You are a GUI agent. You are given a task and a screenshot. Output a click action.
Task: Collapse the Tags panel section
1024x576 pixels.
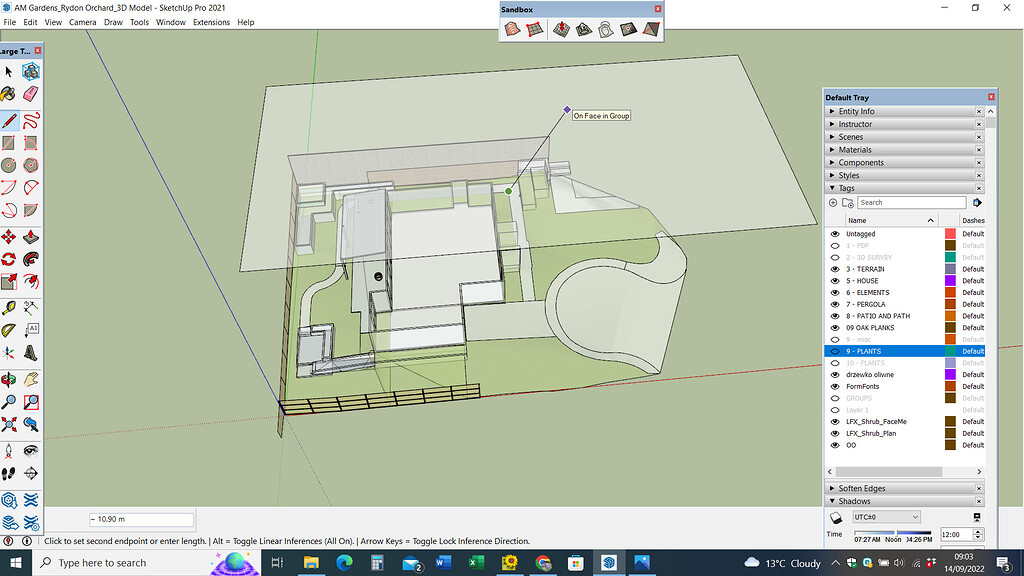click(834, 187)
